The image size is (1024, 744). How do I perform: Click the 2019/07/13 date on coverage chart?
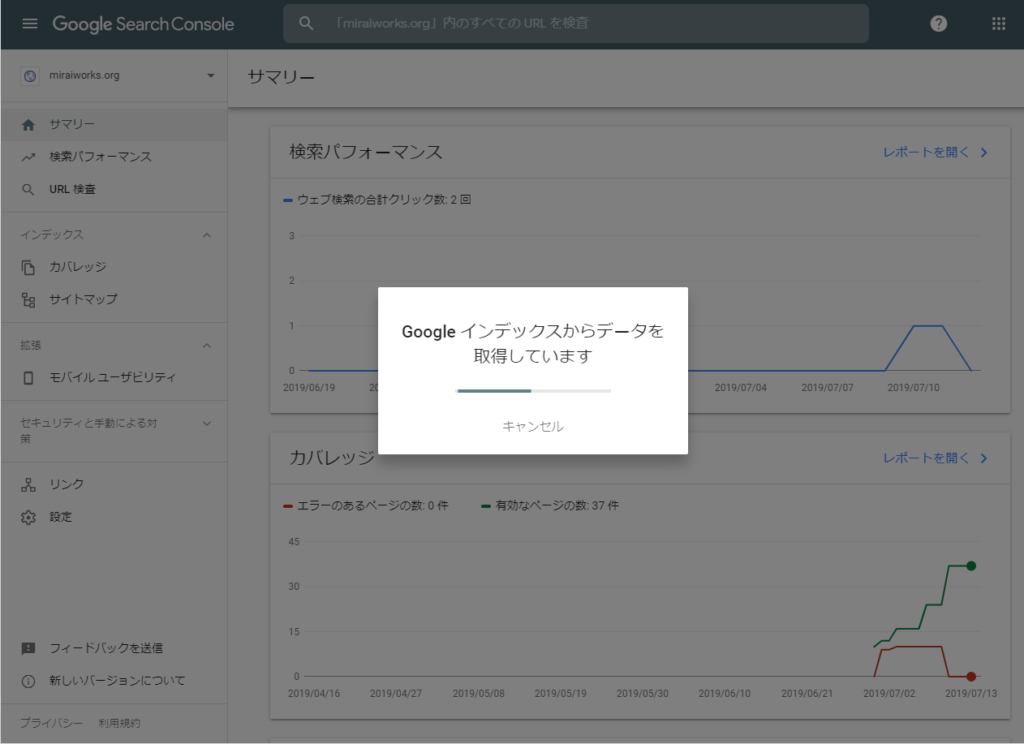(970, 694)
